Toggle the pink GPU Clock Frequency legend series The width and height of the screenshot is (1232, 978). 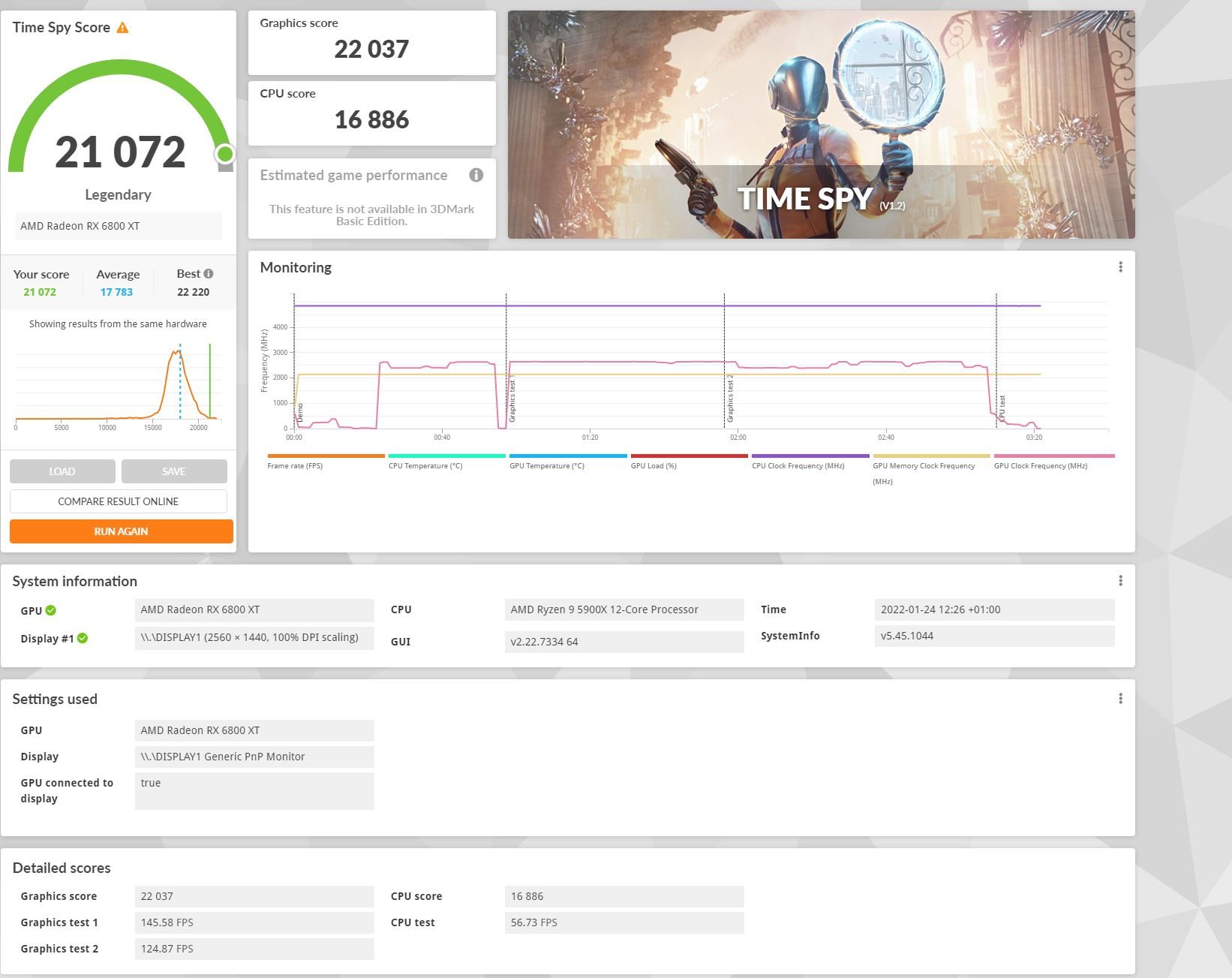1053,462
